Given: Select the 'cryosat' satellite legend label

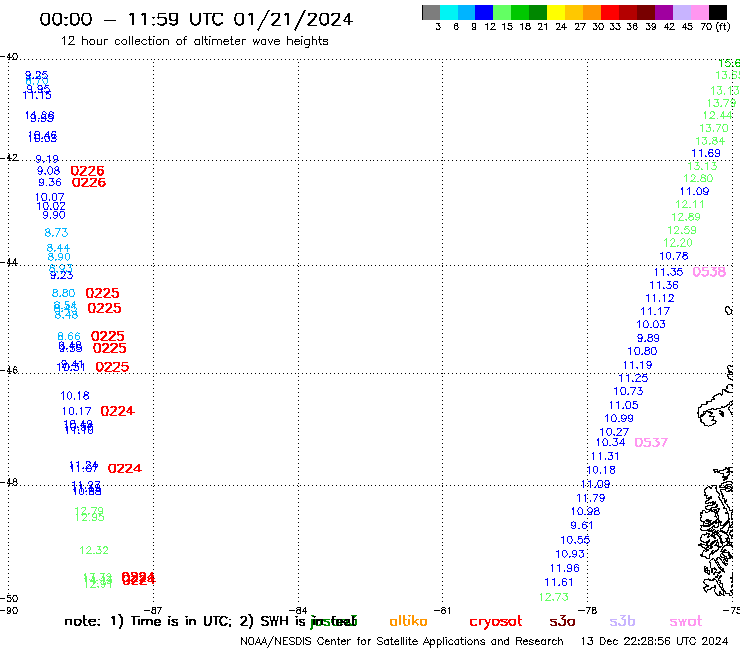Looking at the screenshot, I should coord(496,622).
